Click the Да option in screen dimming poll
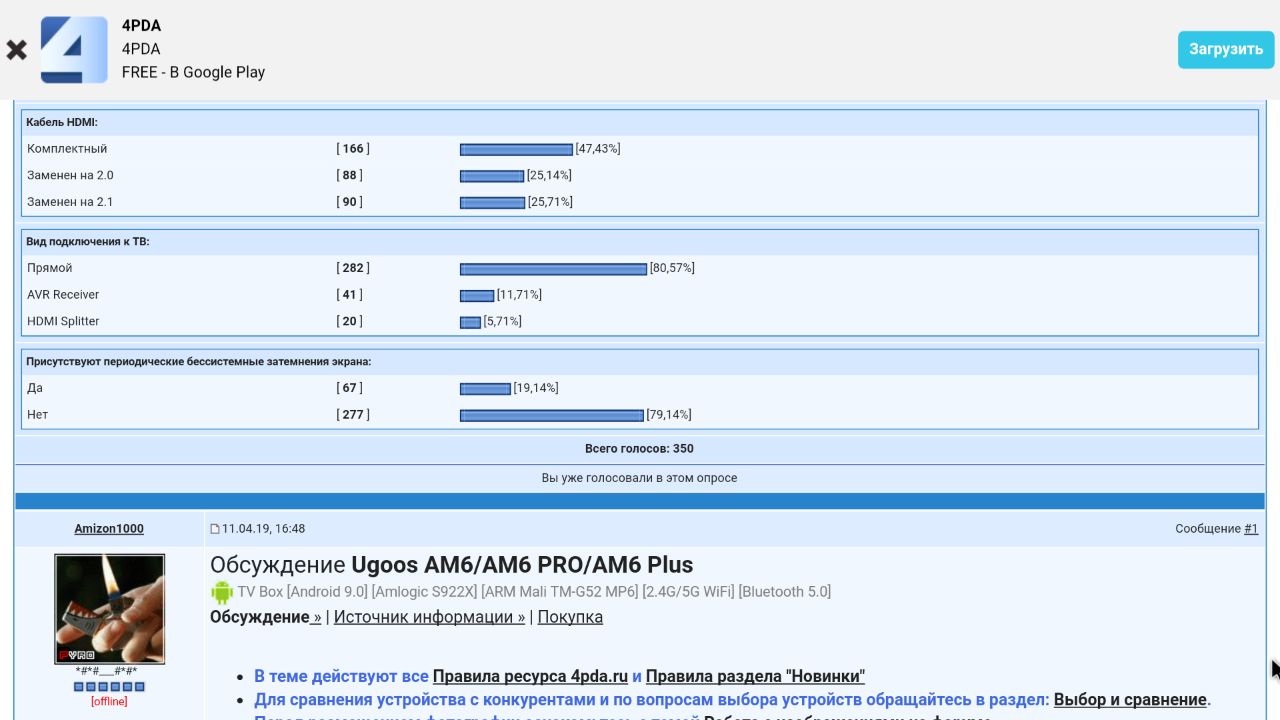Viewport: 1280px width, 720px height. pos(35,388)
